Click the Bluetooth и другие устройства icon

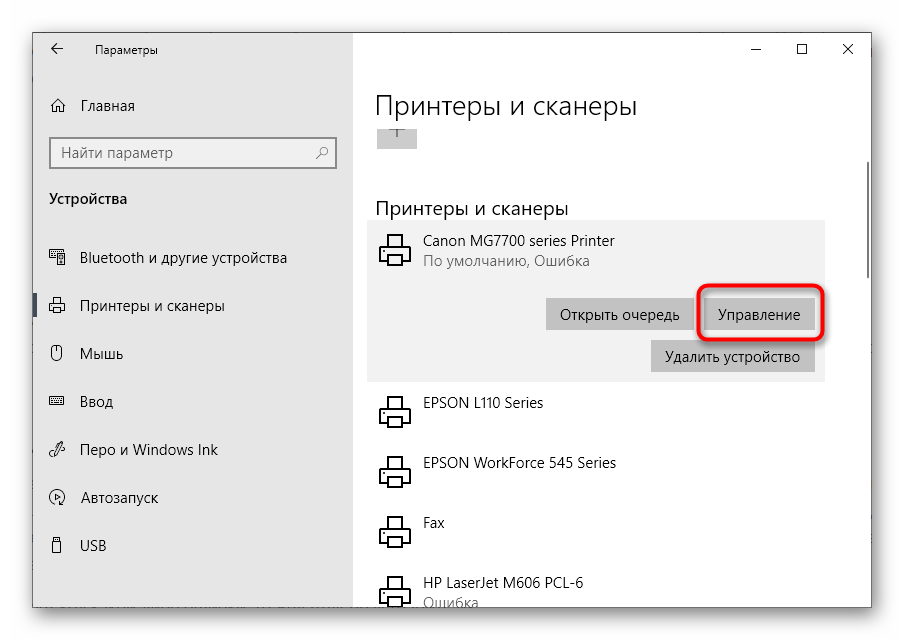(58, 258)
